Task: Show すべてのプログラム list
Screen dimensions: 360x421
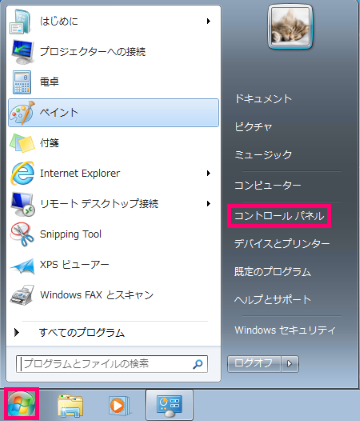Action: [x=82, y=333]
